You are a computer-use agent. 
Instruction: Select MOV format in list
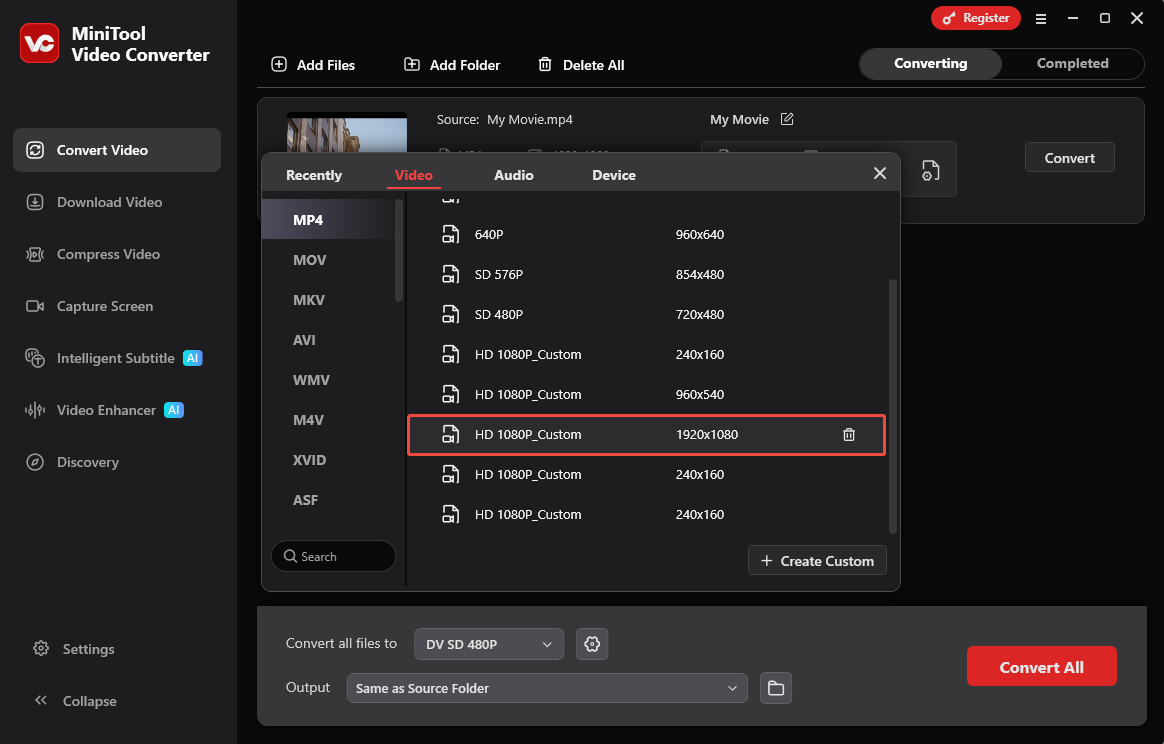pos(327,260)
